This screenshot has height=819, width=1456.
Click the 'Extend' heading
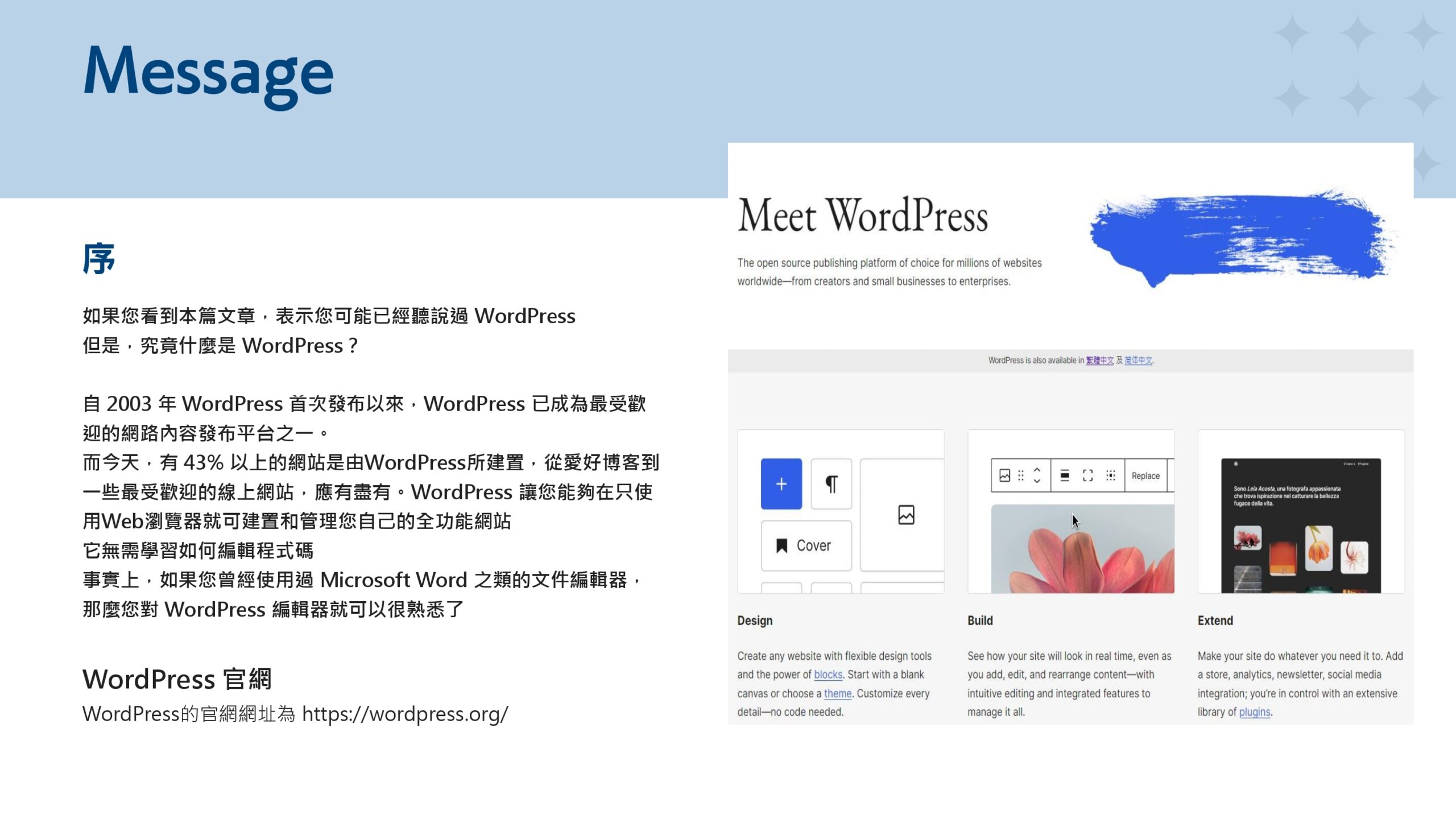point(1215,621)
